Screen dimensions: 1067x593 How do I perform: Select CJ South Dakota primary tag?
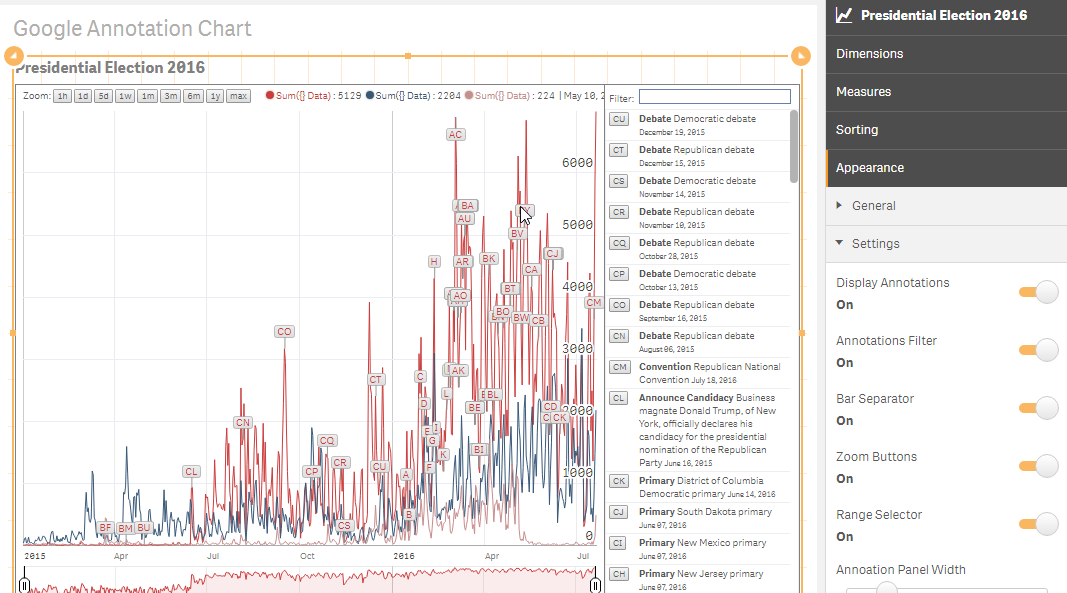point(619,512)
